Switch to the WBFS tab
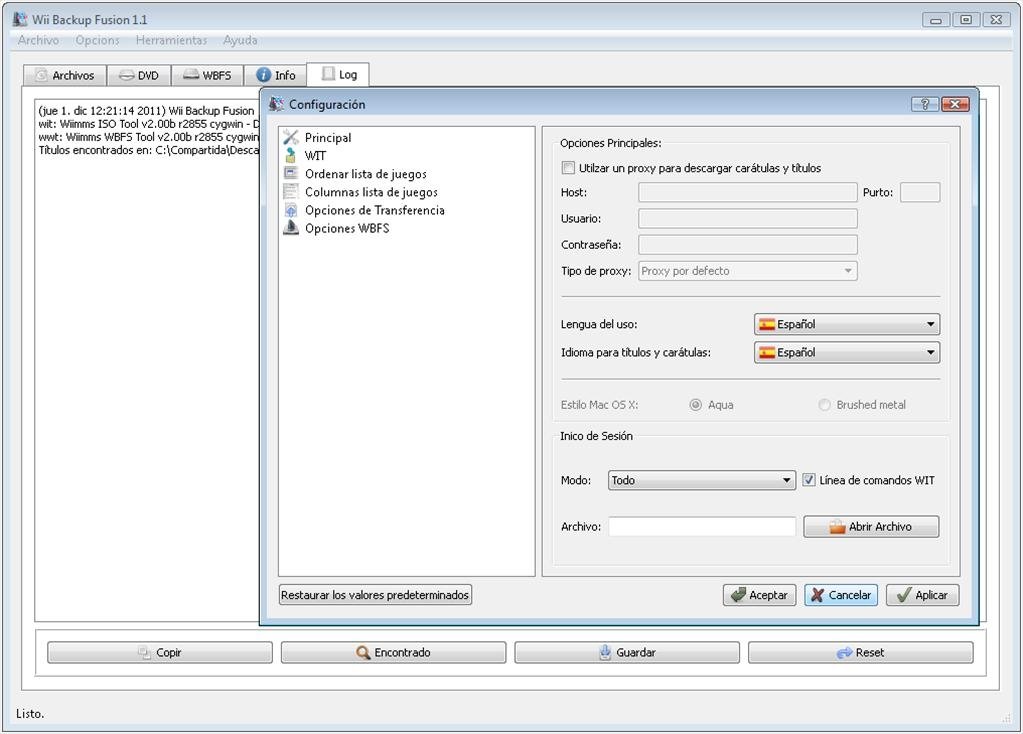Image resolution: width=1023 pixels, height=734 pixels. [x=207, y=76]
